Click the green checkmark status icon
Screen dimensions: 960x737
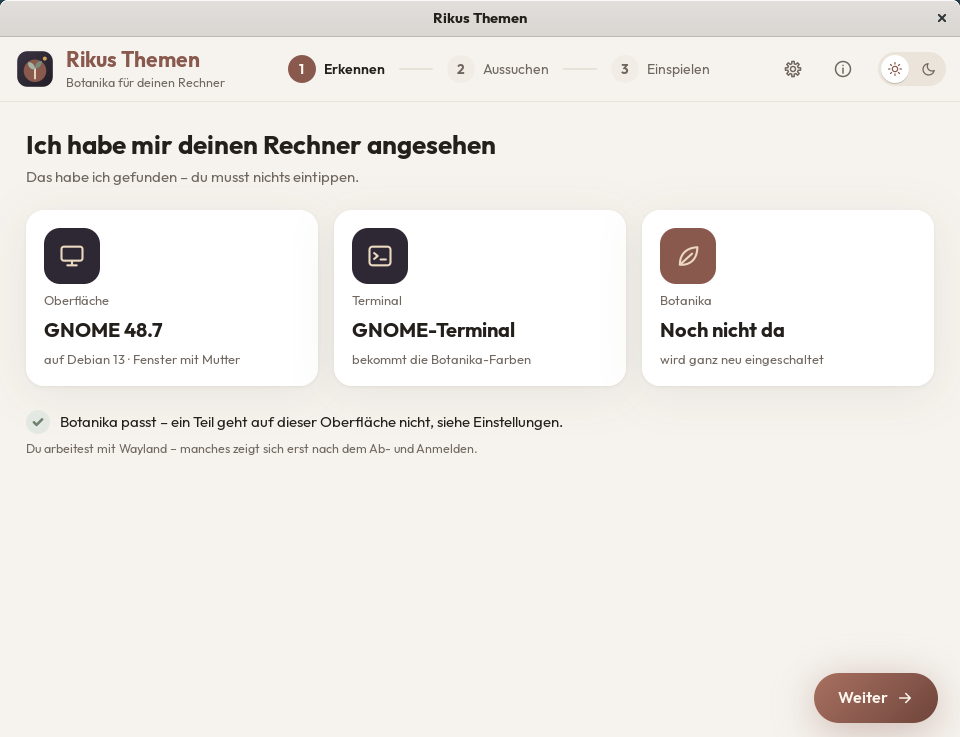point(38,422)
